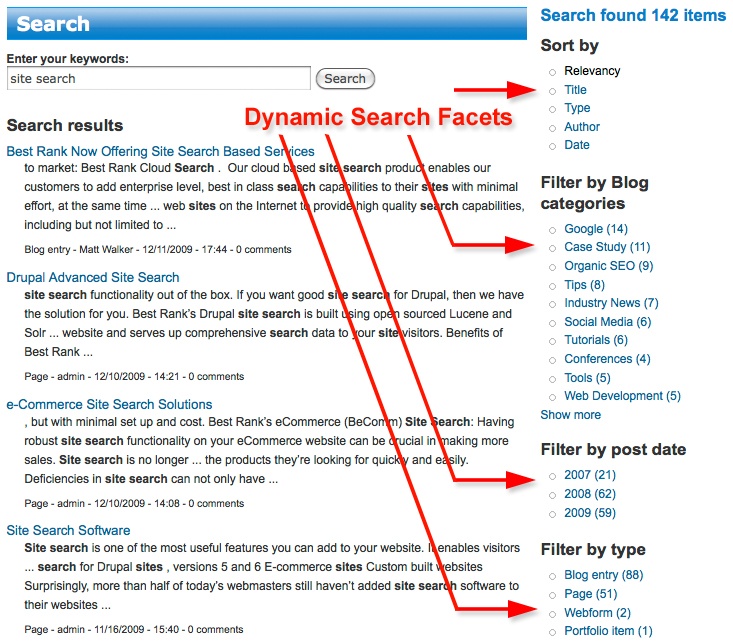Select the Case Study (11) radio button
Viewport: 733px width, 642px height.
tap(553, 248)
